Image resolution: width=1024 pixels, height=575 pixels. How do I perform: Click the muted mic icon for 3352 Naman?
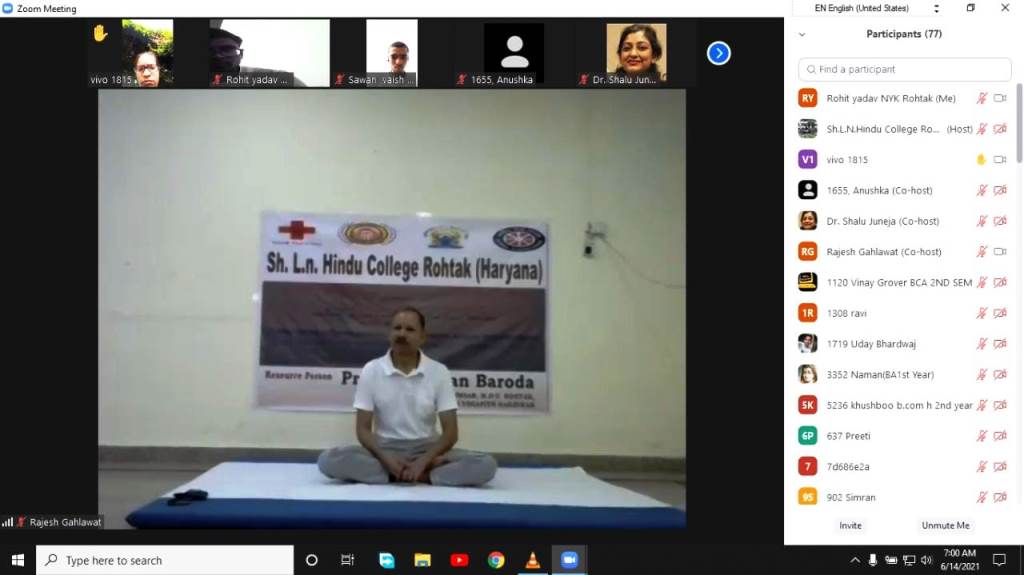[981, 374]
